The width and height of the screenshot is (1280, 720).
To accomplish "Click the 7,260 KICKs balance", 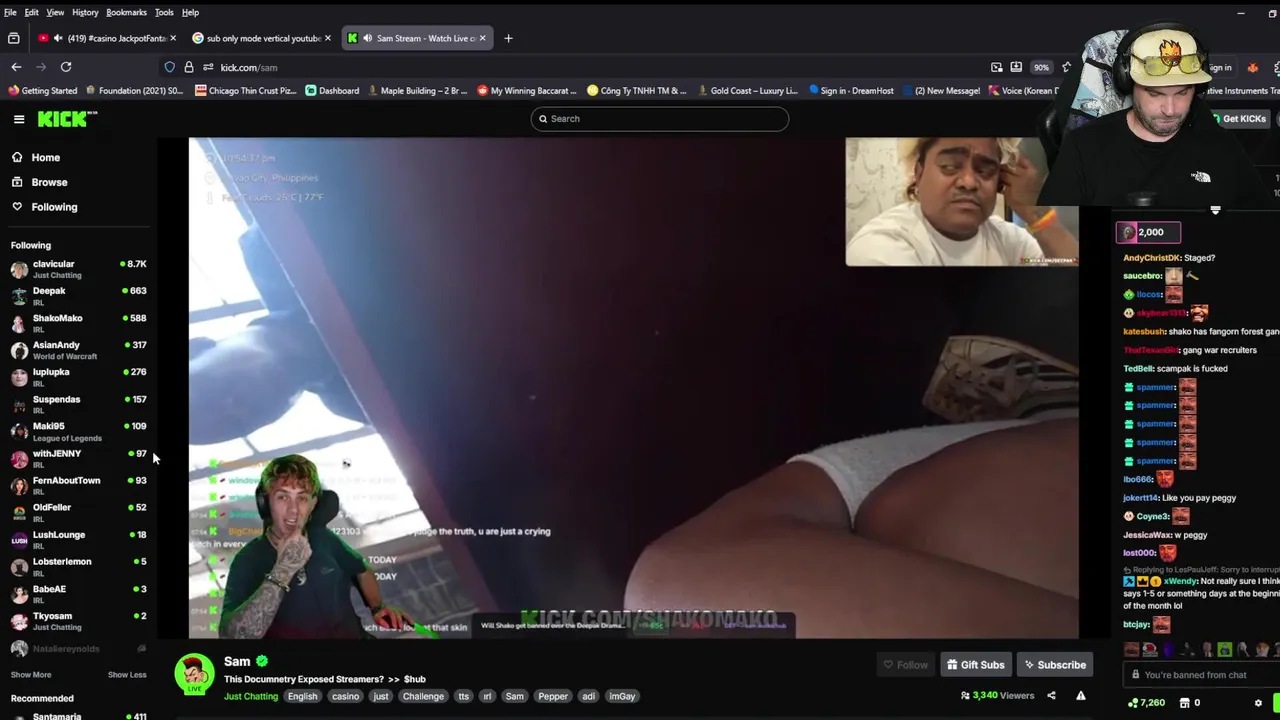I will click(1146, 703).
